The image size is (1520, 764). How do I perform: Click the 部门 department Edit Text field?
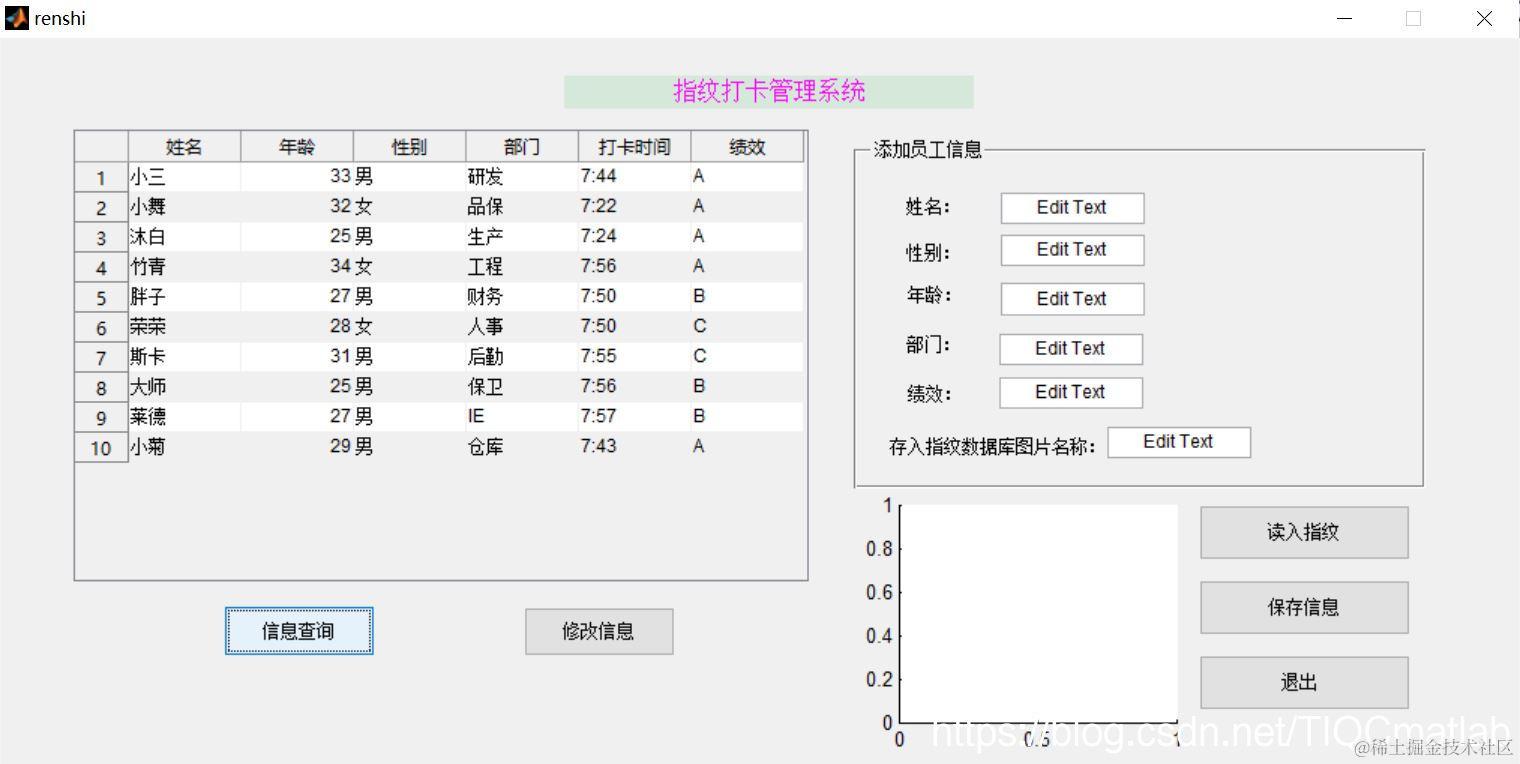click(x=1071, y=348)
